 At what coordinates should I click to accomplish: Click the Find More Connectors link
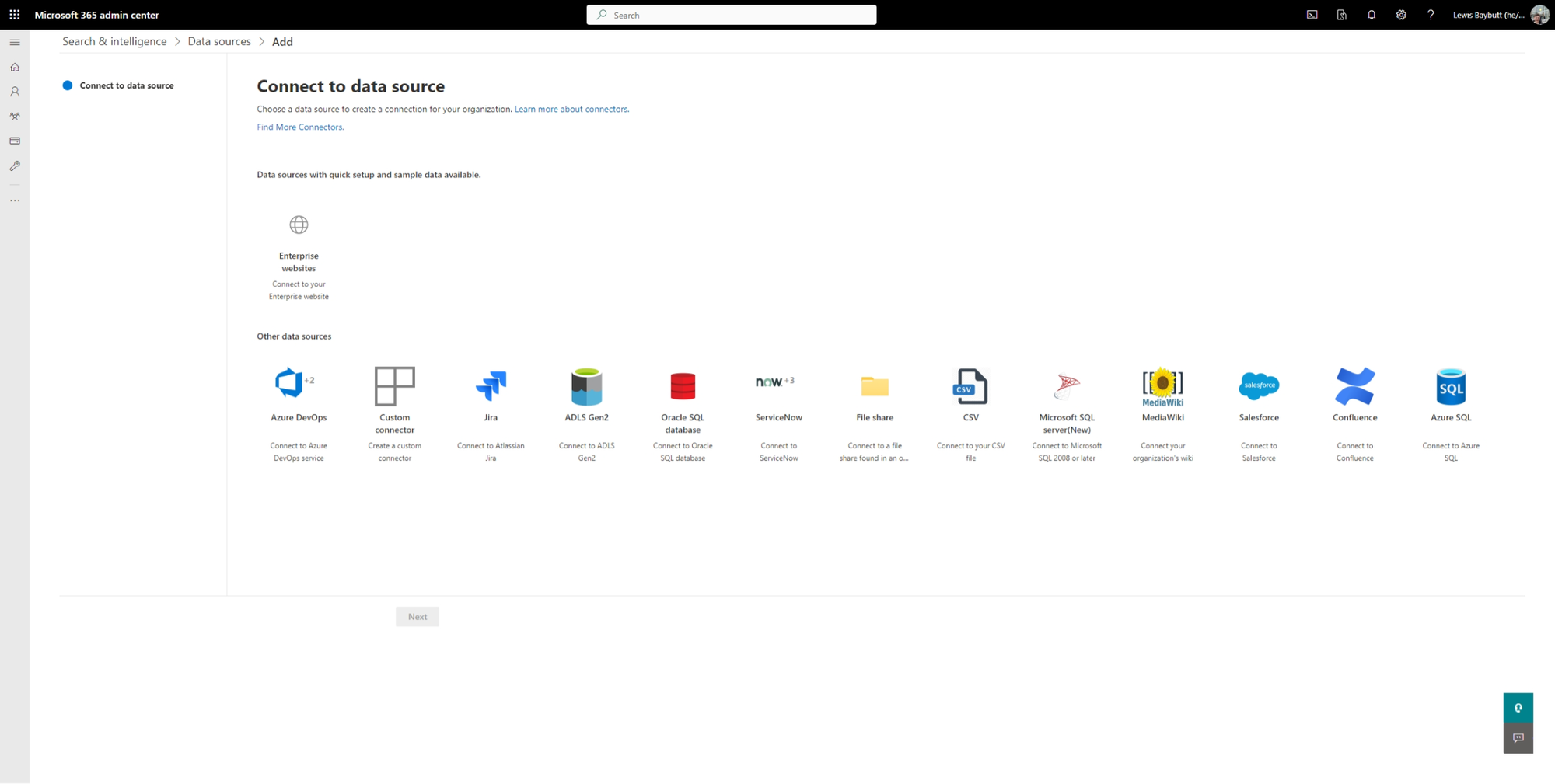click(x=299, y=127)
